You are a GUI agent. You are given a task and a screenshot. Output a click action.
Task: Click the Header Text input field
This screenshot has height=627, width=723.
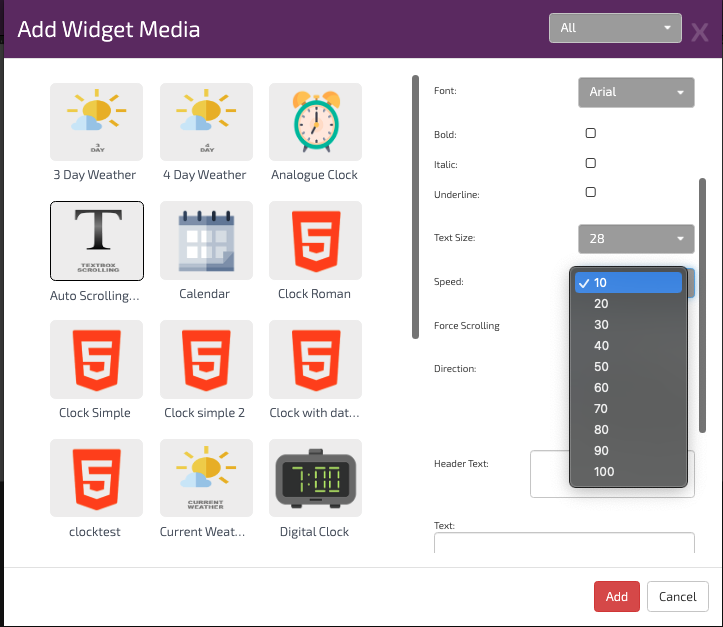[x=549, y=473]
